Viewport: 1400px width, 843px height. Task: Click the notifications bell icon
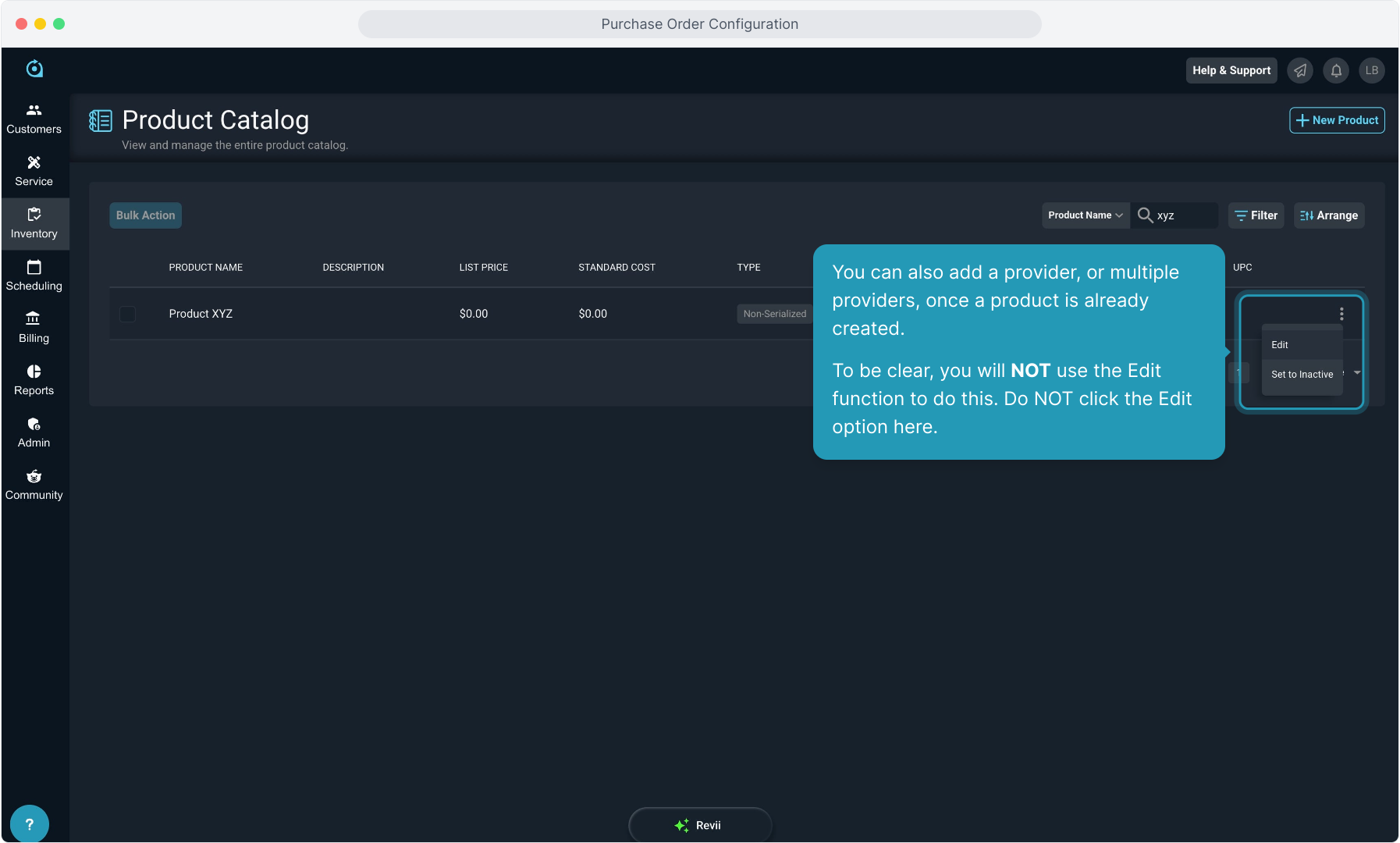pos(1336,70)
